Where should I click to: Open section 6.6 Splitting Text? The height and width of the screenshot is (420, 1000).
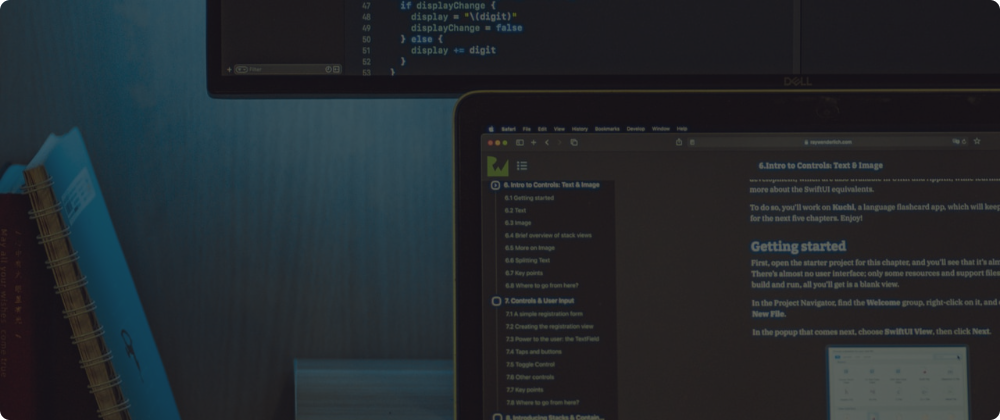(x=527, y=261)
